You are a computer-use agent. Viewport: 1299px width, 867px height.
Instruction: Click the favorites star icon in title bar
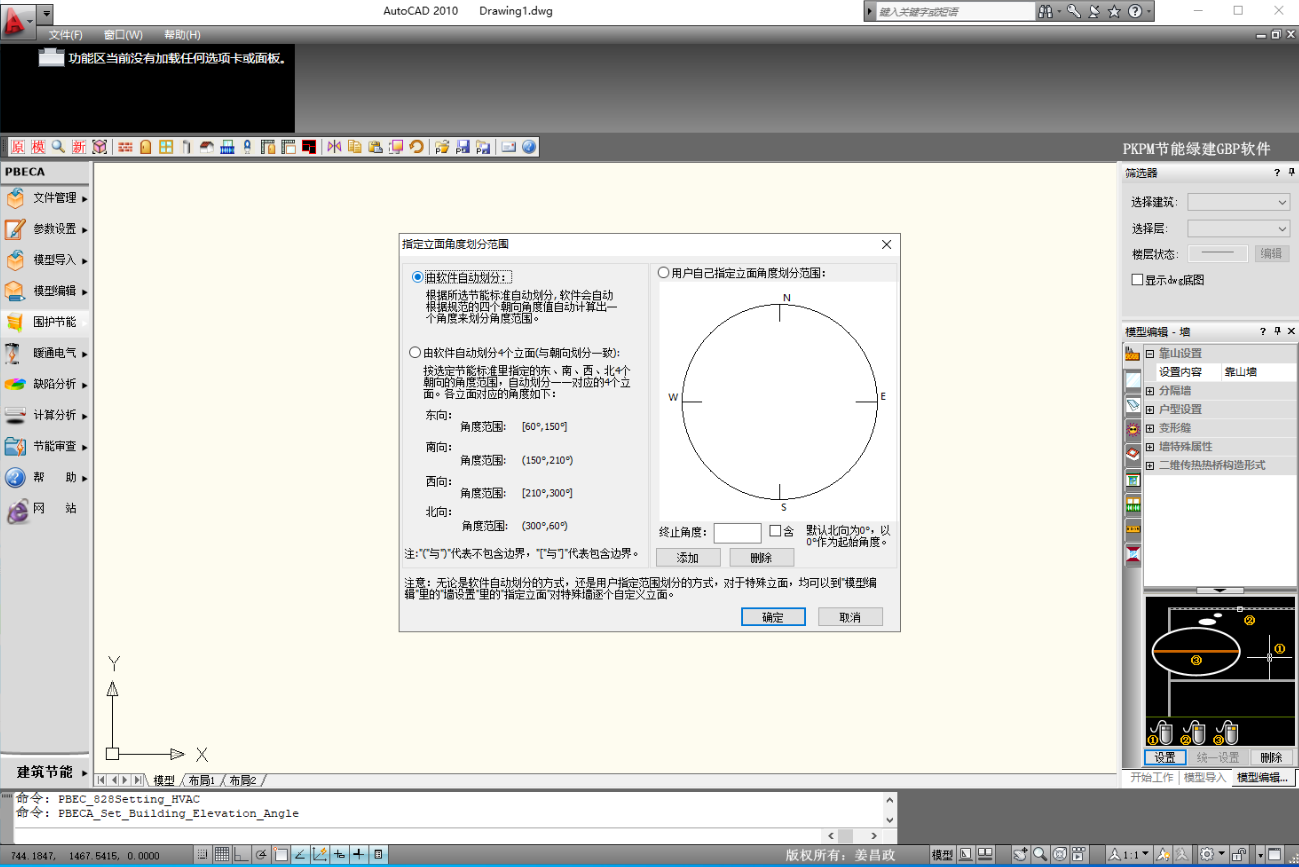pyautogui.click(x=1114, y=11)
